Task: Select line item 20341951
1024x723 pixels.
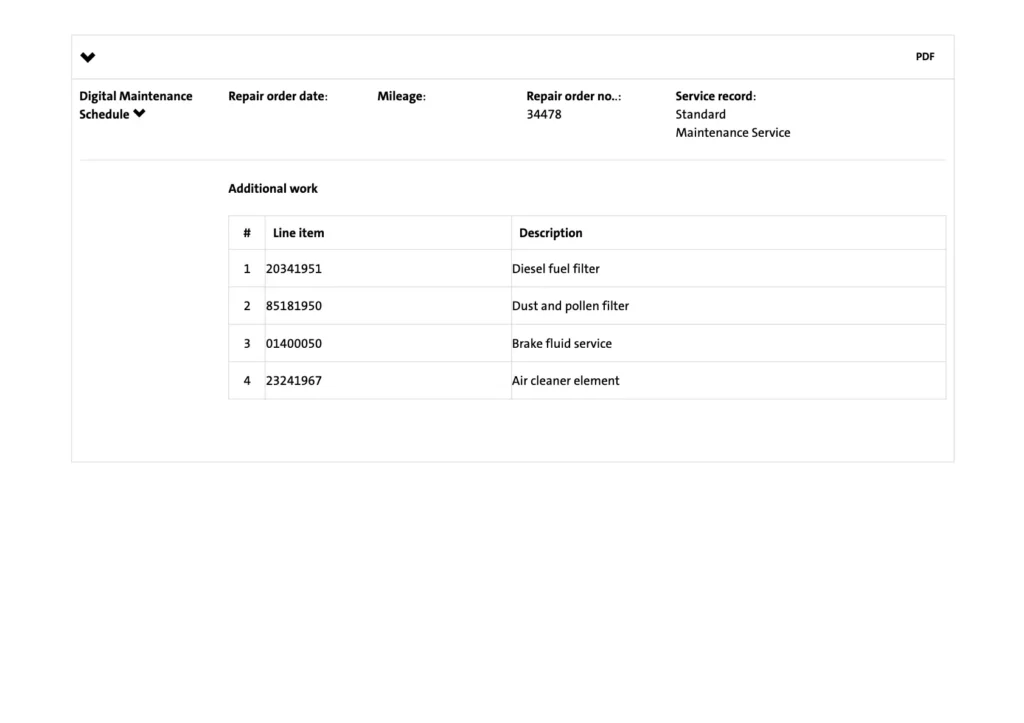Action: 294,269
